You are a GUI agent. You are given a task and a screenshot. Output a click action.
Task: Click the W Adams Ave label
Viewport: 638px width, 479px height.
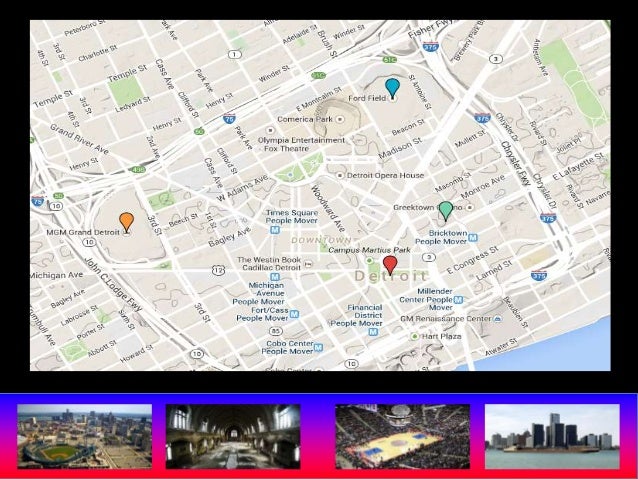point(243,188)
